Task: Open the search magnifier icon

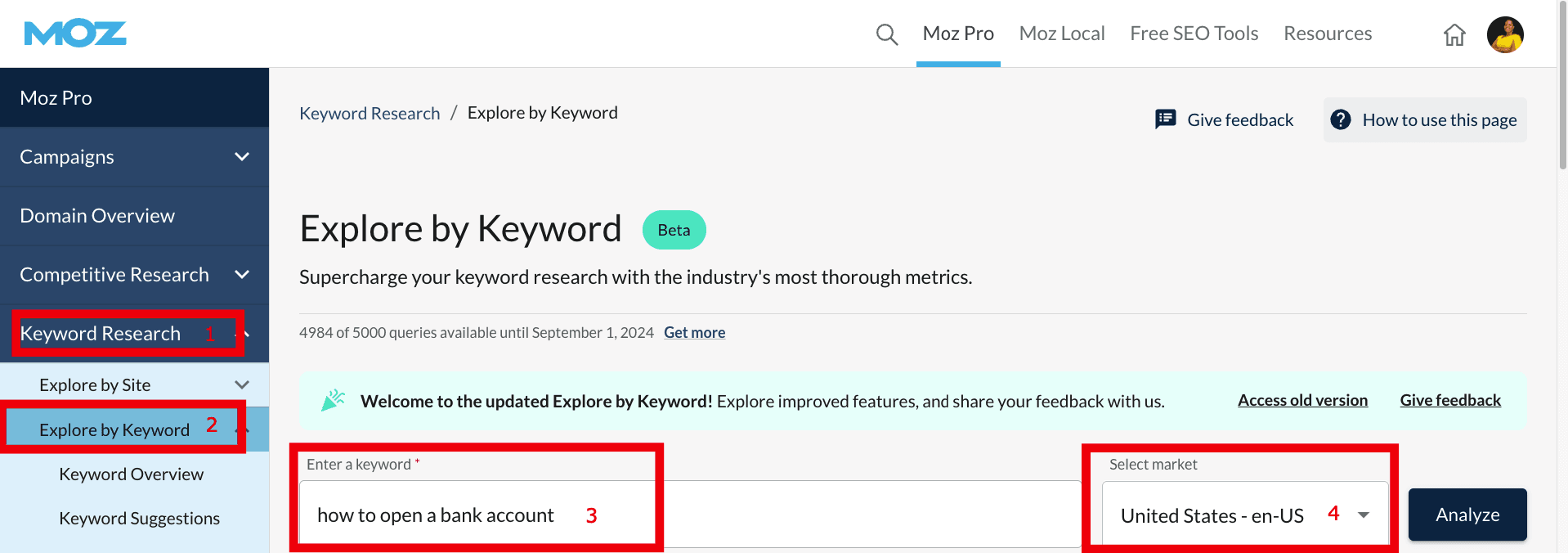Action: click(x=886, y=34)
